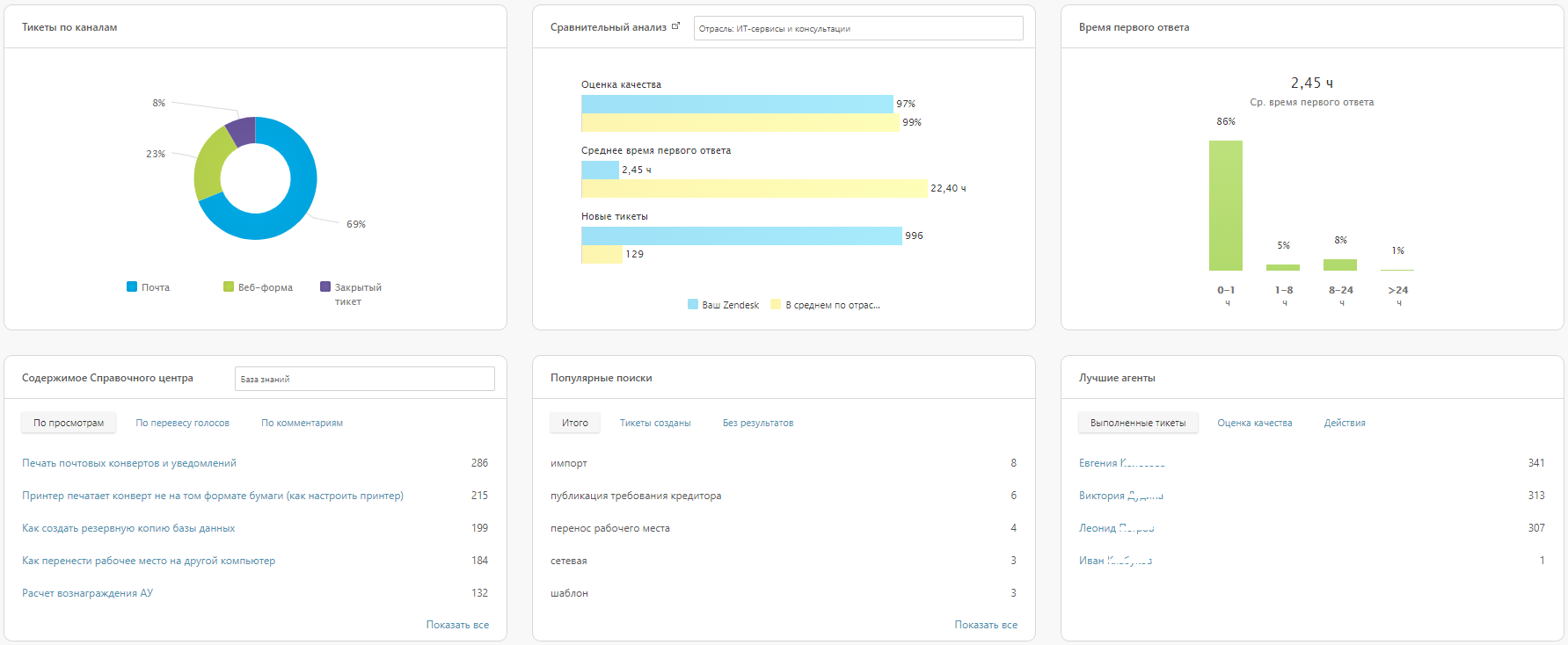Switch to the Оценка качества agents tab
Screen dimensions: 1568x645
(x=1254, y=423)
